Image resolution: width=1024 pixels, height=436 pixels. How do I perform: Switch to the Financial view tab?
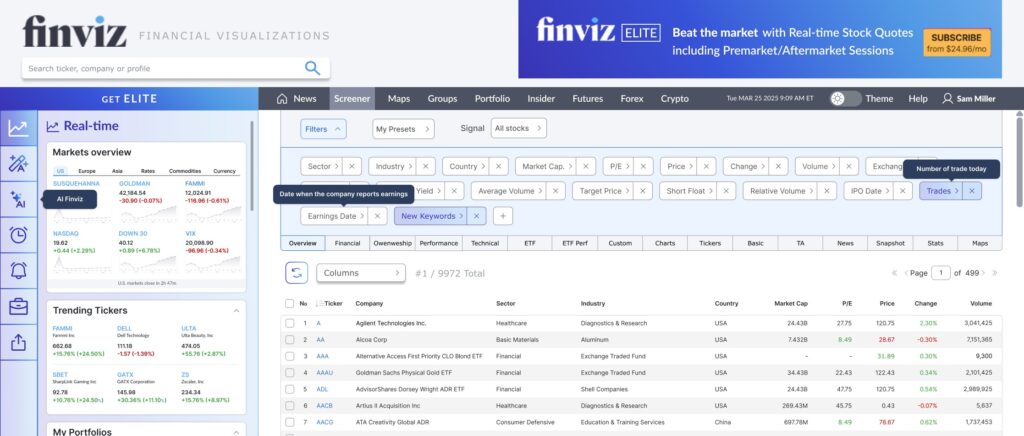pos(347,243)
